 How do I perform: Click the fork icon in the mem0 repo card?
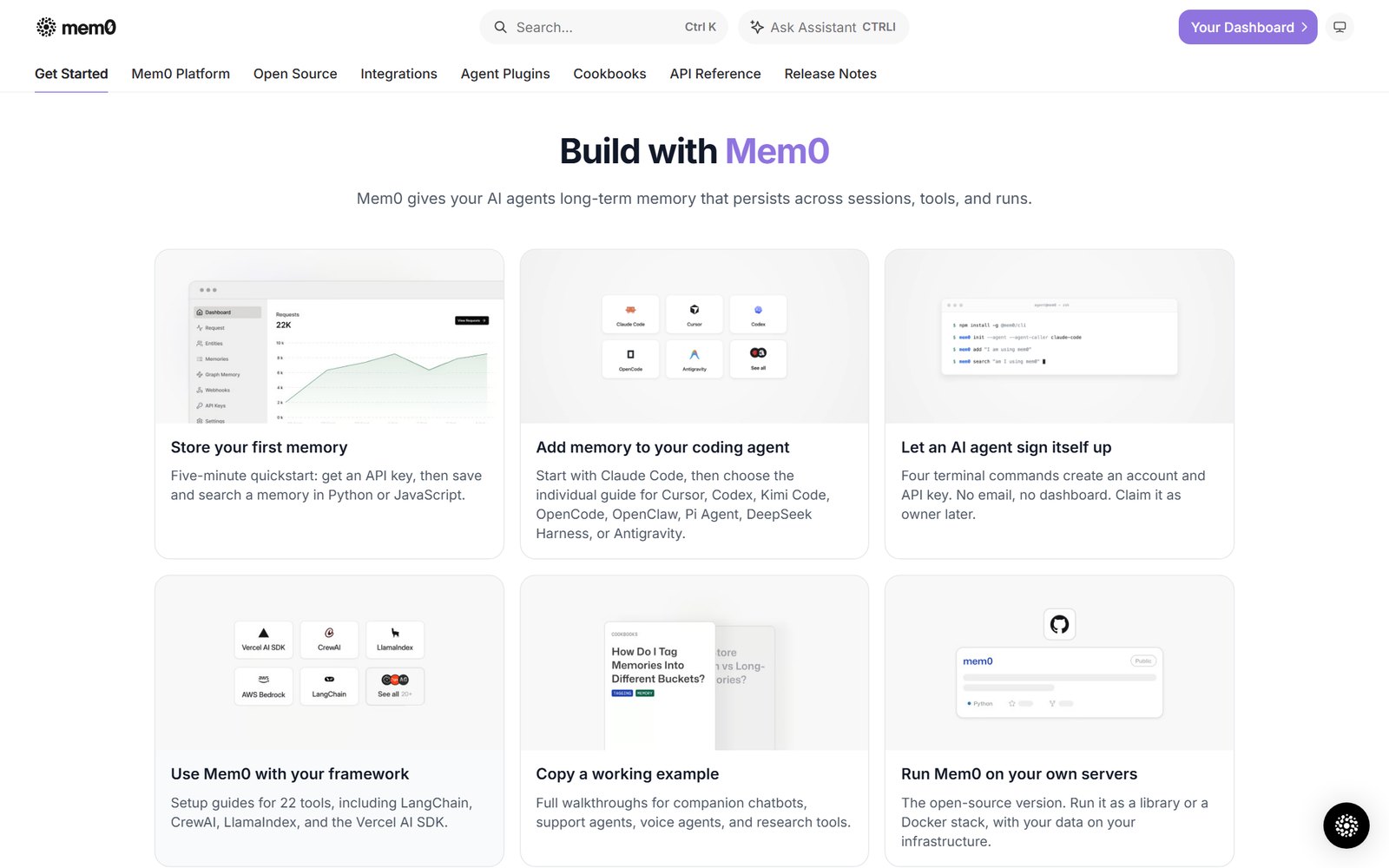pyautogui.click(x=1052, y=703)
